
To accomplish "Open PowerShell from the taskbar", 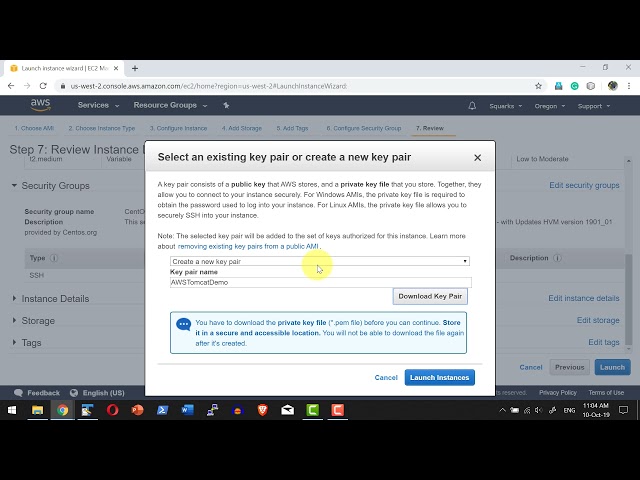I will 162,410.
